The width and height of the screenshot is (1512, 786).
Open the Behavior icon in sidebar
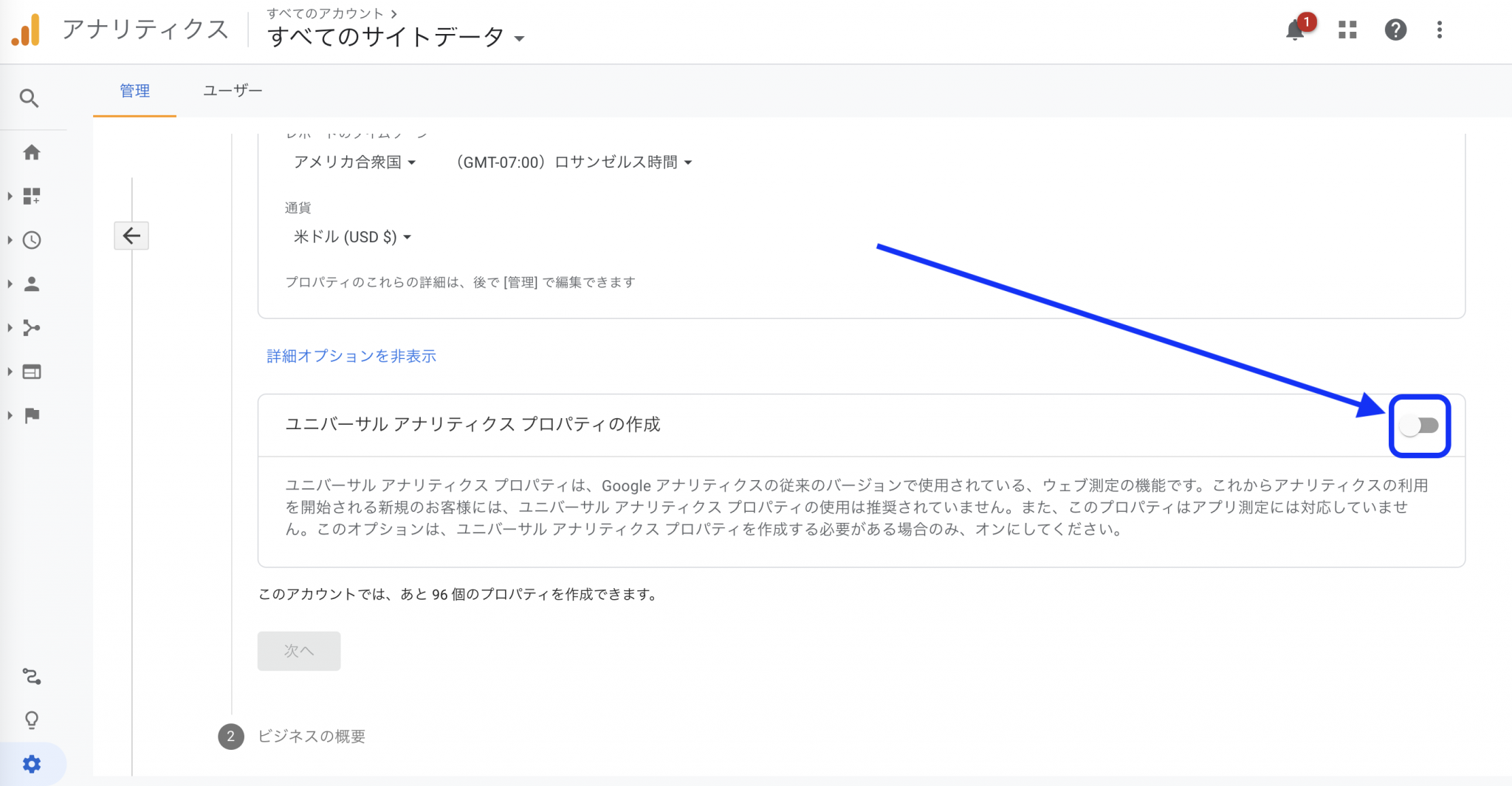coord(31,372)
